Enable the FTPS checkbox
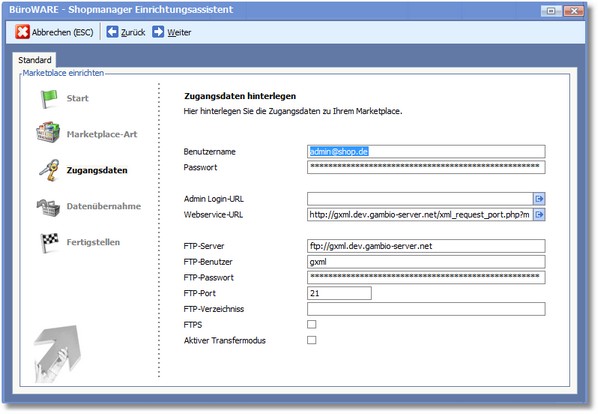598x414 pixels. point(312,324)
